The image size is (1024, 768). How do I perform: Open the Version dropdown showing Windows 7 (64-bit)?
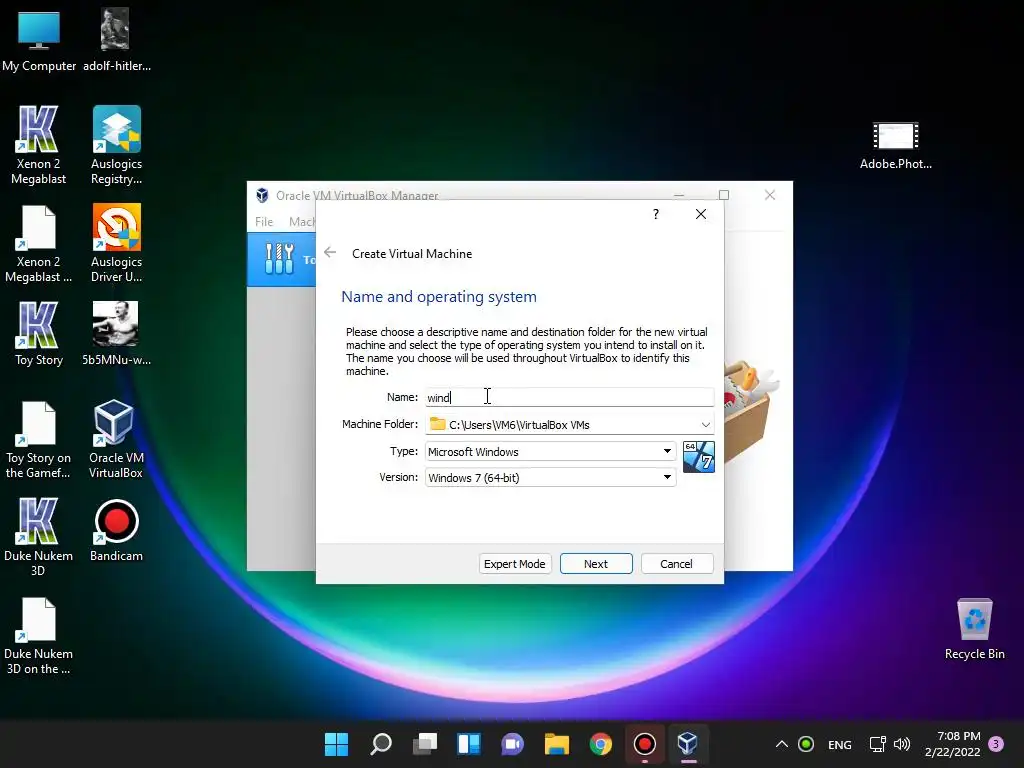pyautogui.click(x=551, y=477)
